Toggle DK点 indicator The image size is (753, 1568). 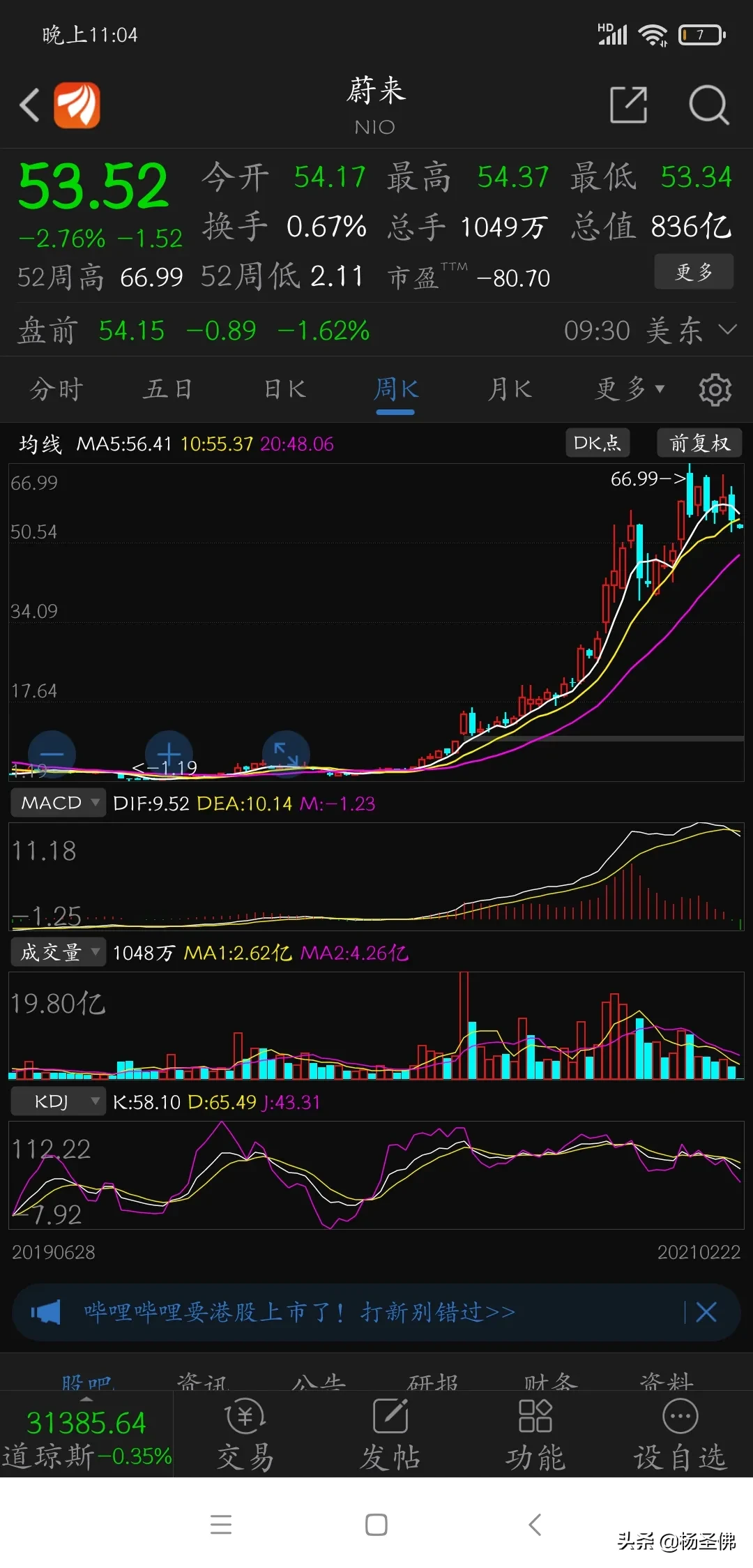pyautogui.click(x=597, y=443)
